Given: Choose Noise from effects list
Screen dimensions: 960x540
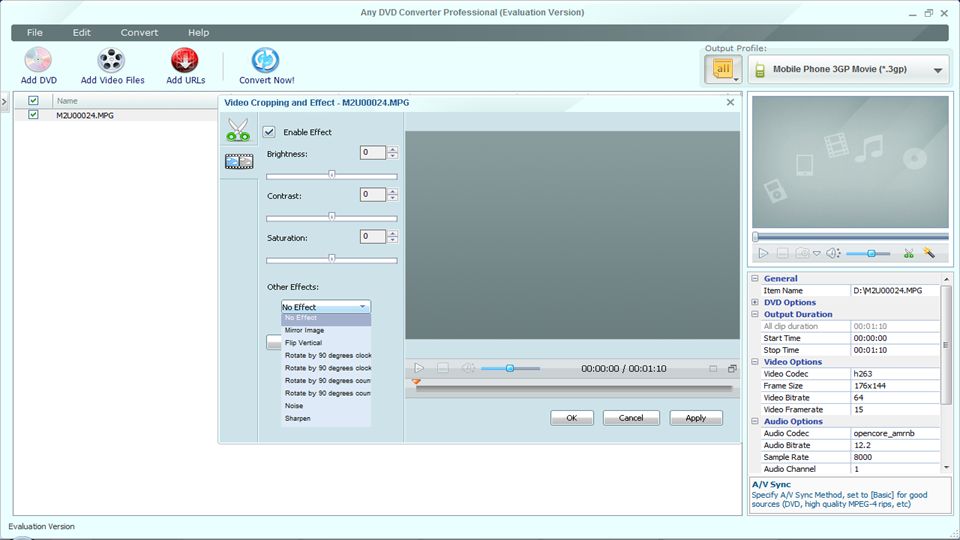Looking at the screenshot, I should (x=326, y=405).
